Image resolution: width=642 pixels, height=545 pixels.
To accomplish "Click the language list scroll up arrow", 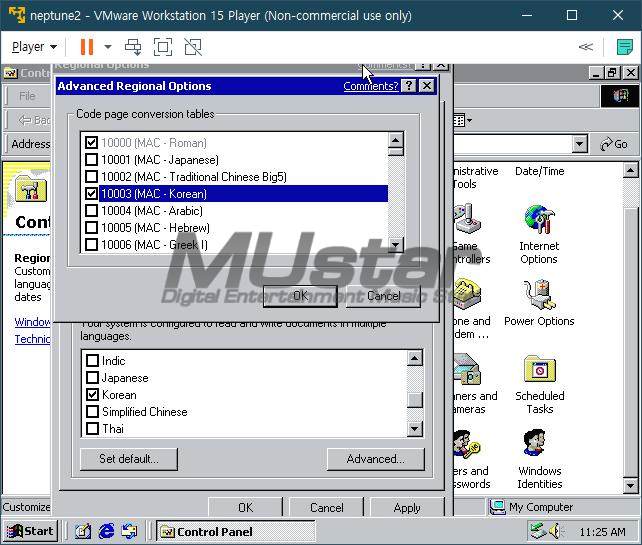I will [415, 358].
